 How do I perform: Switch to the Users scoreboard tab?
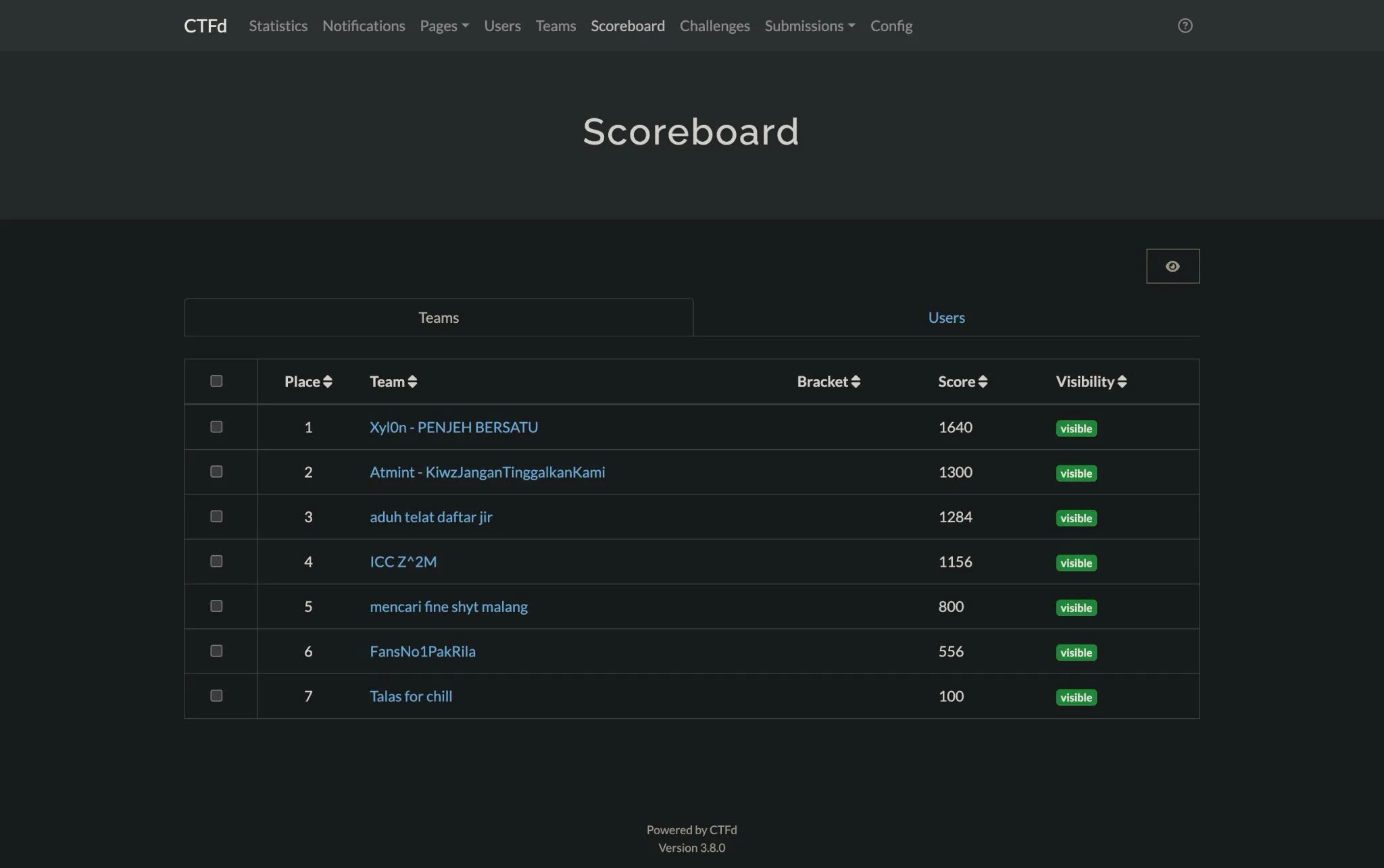tap(945, 317)
